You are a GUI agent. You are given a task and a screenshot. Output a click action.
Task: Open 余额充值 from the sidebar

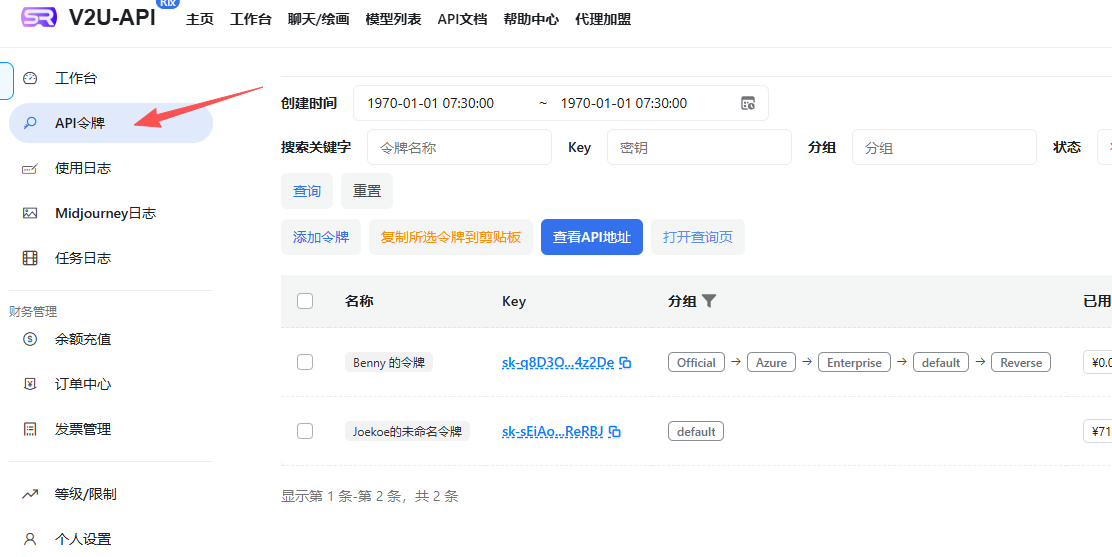(x=82, y=339)
